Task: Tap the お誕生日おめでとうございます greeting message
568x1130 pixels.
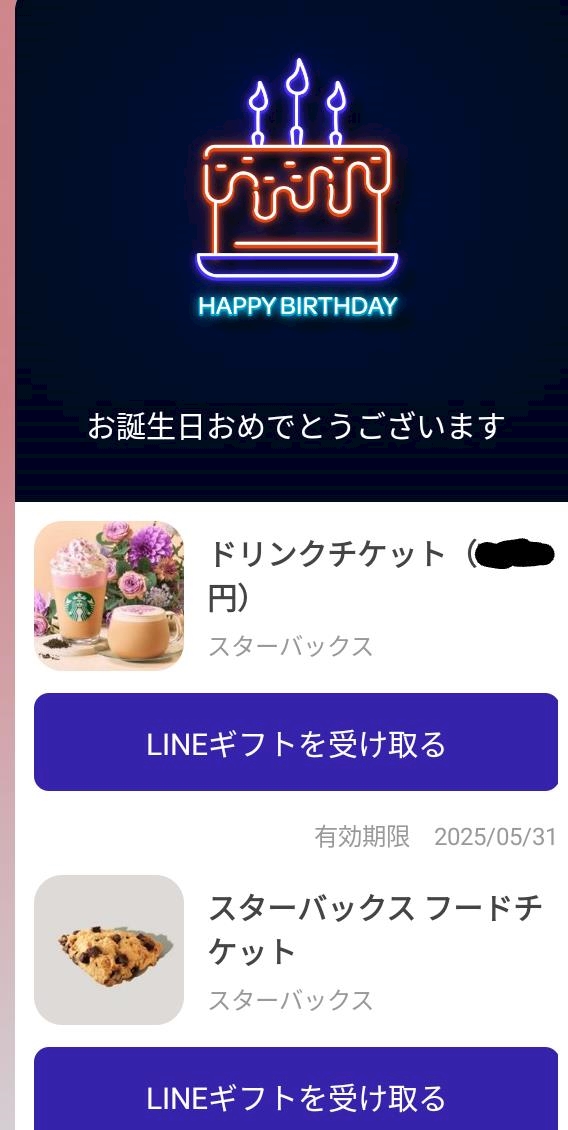Action: pyautogui.click(x=296, y=426)
